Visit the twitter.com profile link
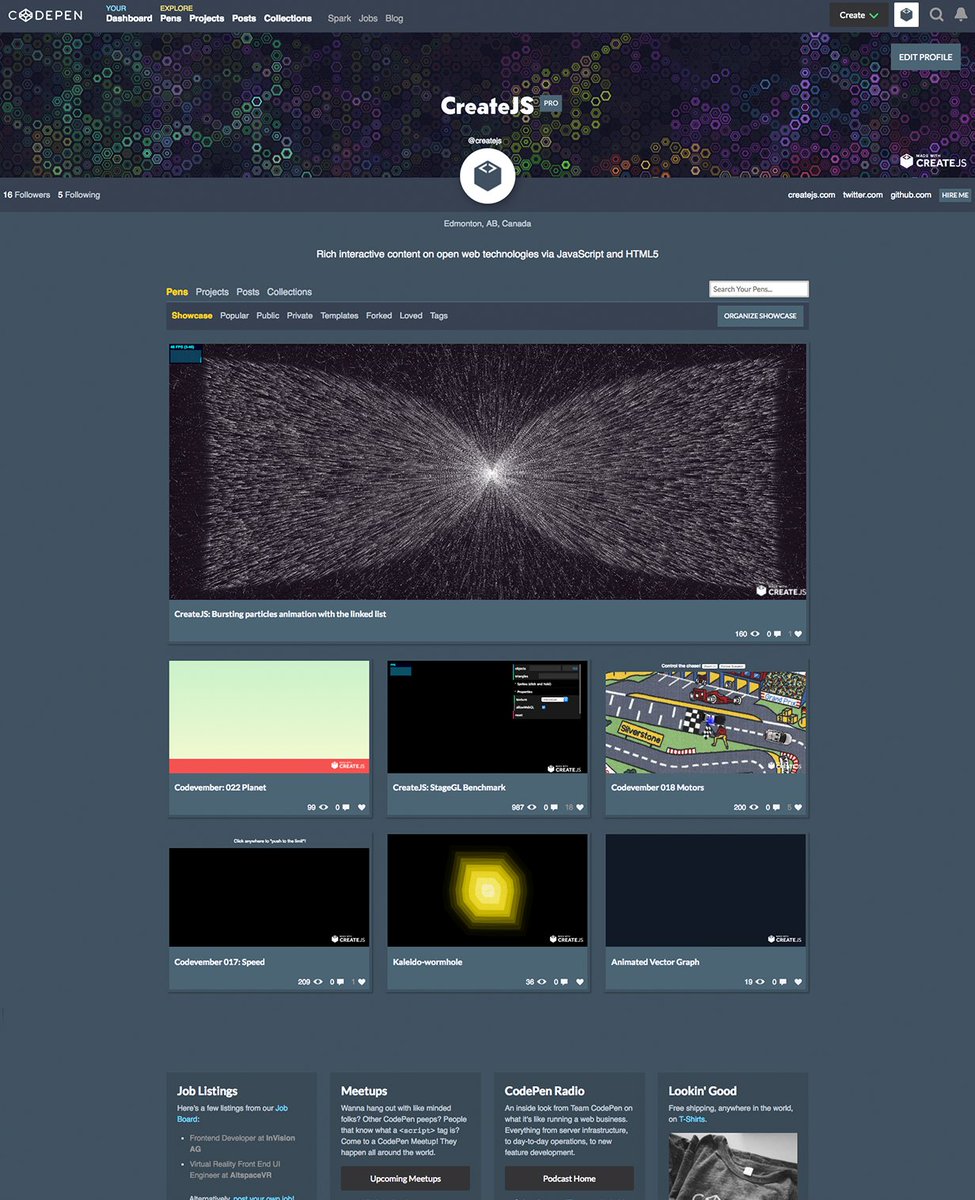 pos(863,195)
